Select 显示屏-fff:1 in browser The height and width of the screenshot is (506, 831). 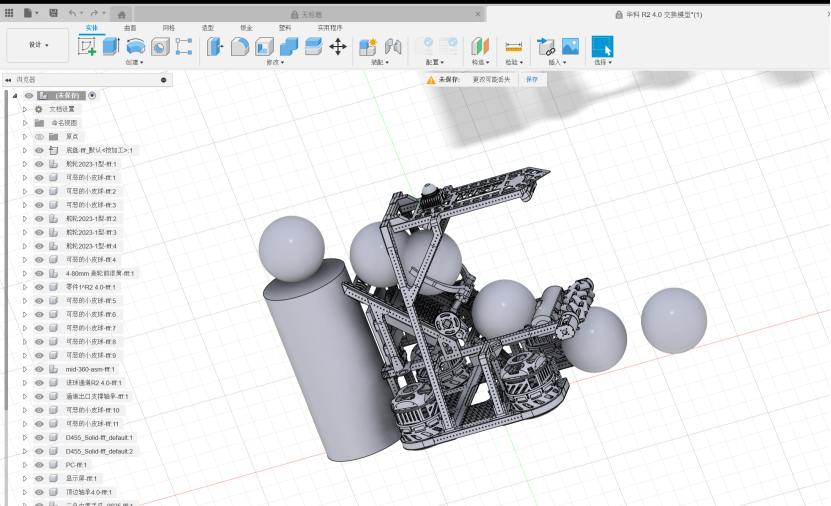pos(81,478)
